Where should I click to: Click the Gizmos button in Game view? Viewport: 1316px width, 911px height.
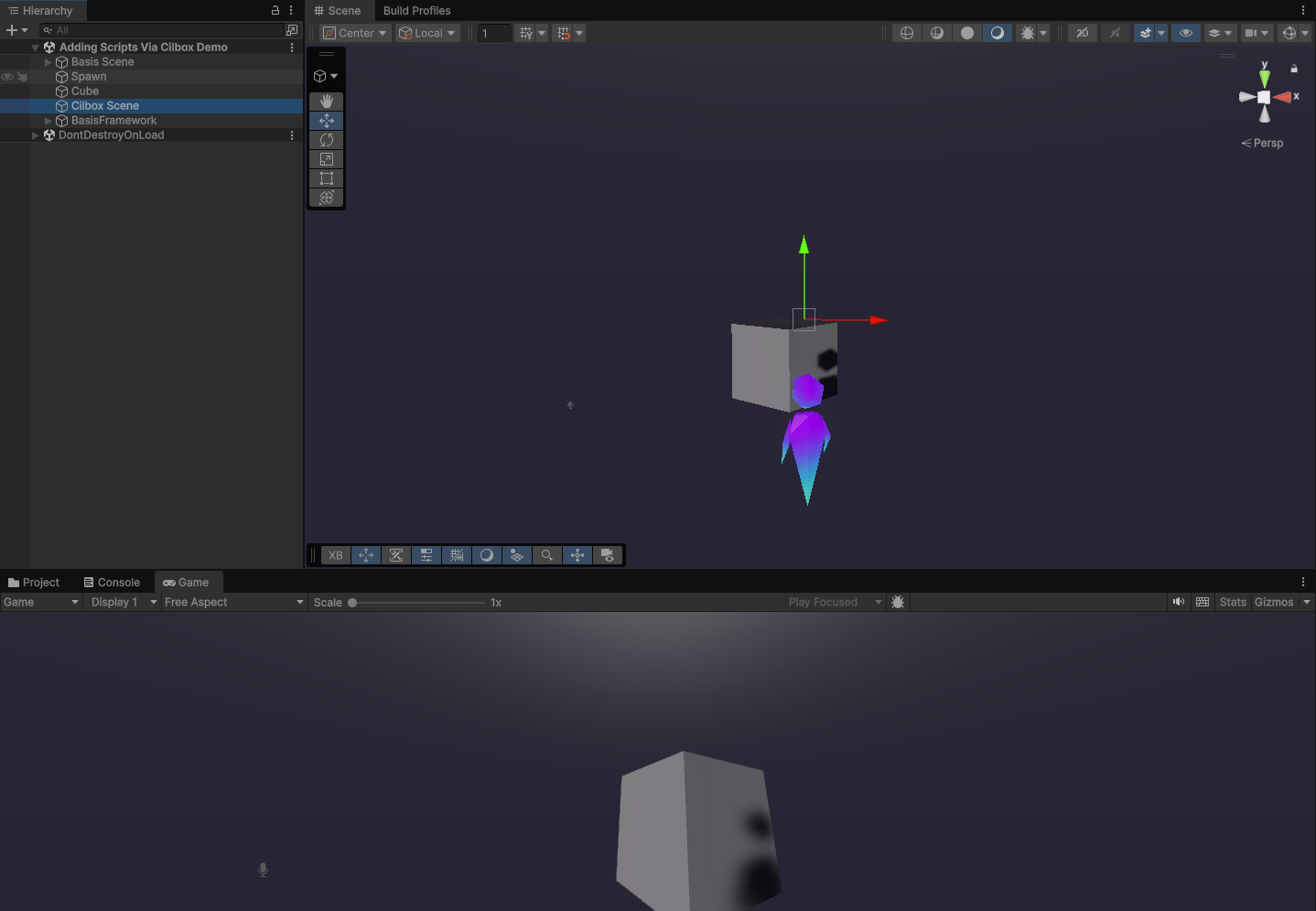click(x=1274, y=602)
